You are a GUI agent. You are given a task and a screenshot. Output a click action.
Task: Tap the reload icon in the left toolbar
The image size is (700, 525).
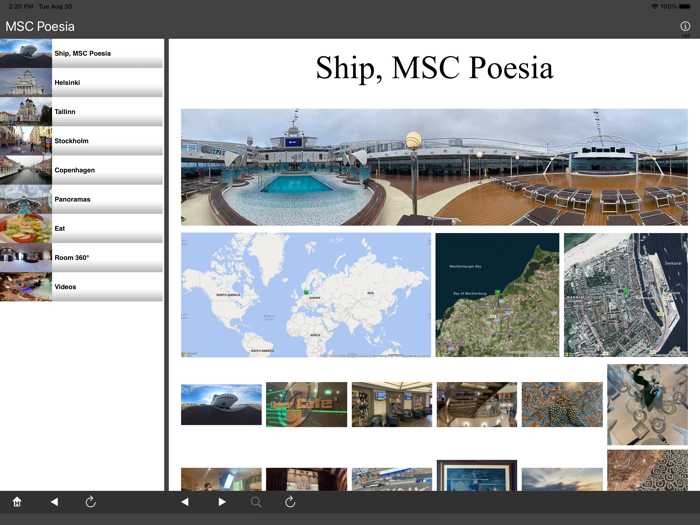coord(91,502)
